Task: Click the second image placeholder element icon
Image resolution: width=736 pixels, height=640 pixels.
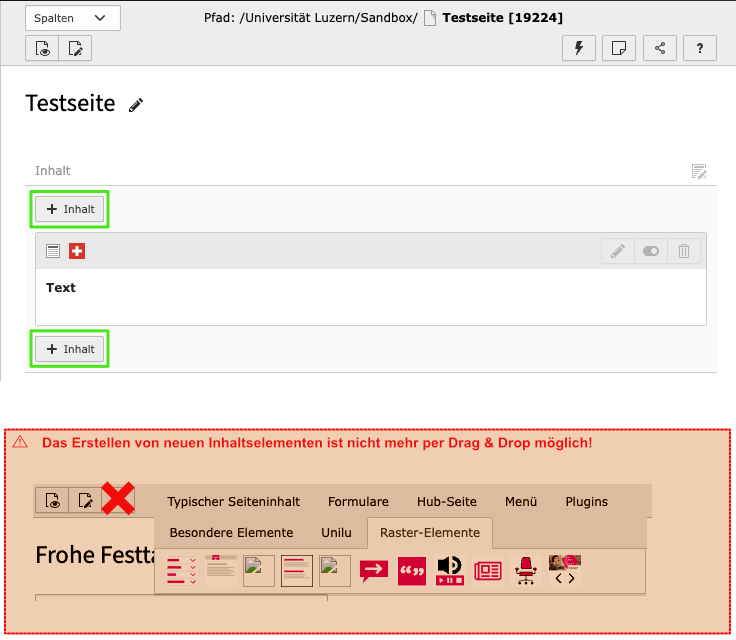Action: tap(335, 571)
